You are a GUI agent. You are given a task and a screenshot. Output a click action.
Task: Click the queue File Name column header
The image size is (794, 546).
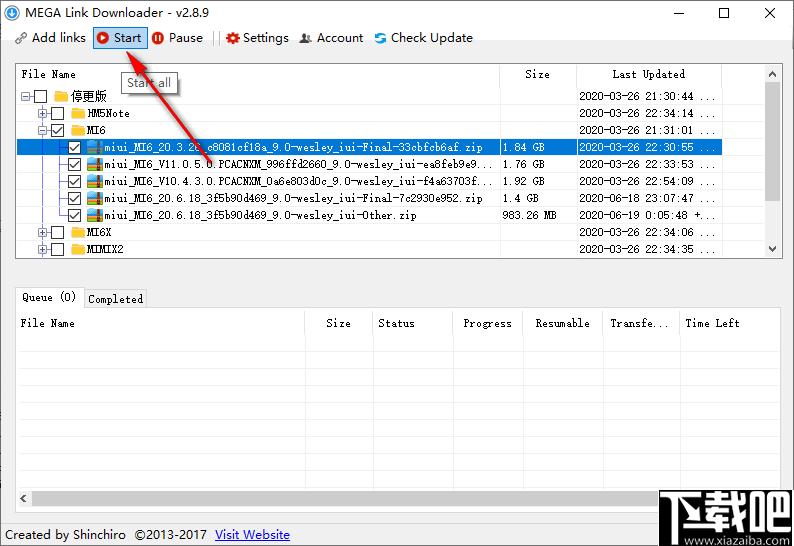pyautogui.click(x=161, y=324)
